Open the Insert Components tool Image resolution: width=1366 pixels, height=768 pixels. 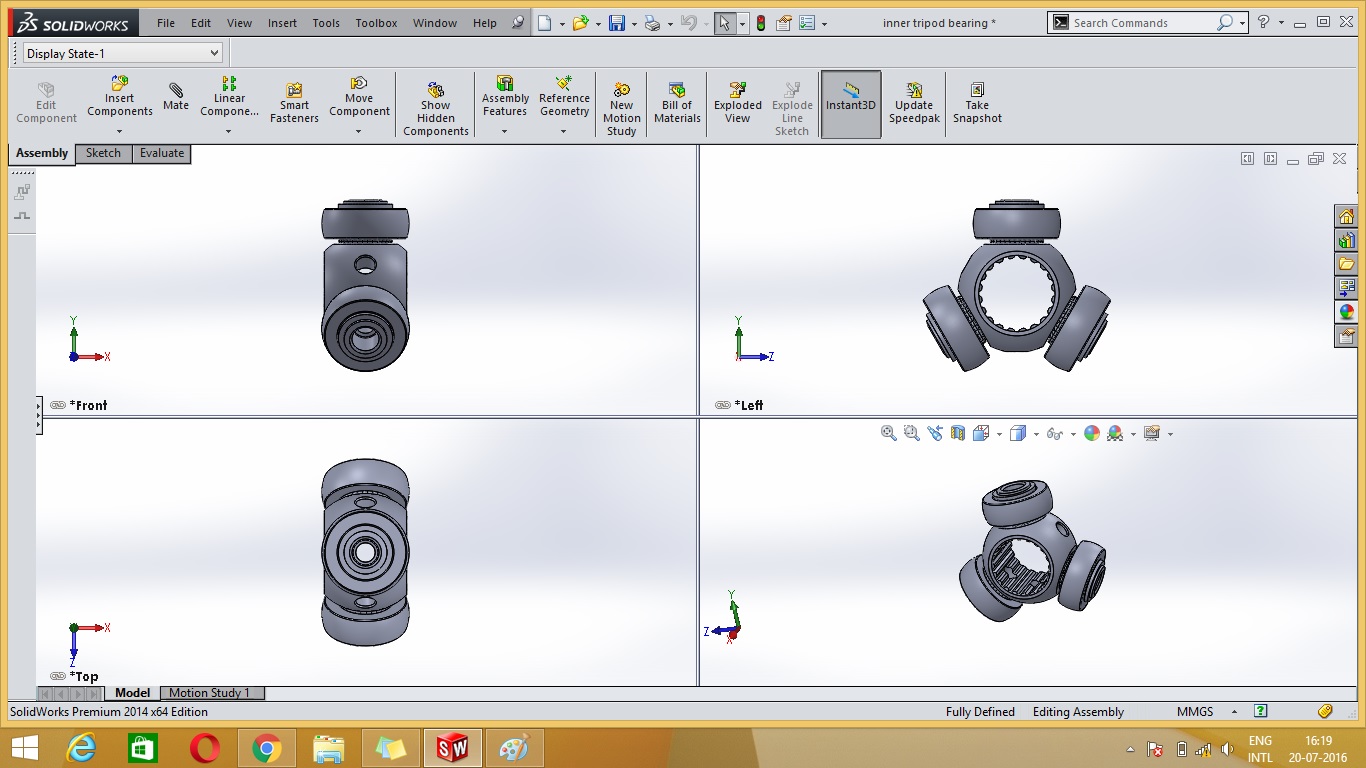tap(119, 97)
